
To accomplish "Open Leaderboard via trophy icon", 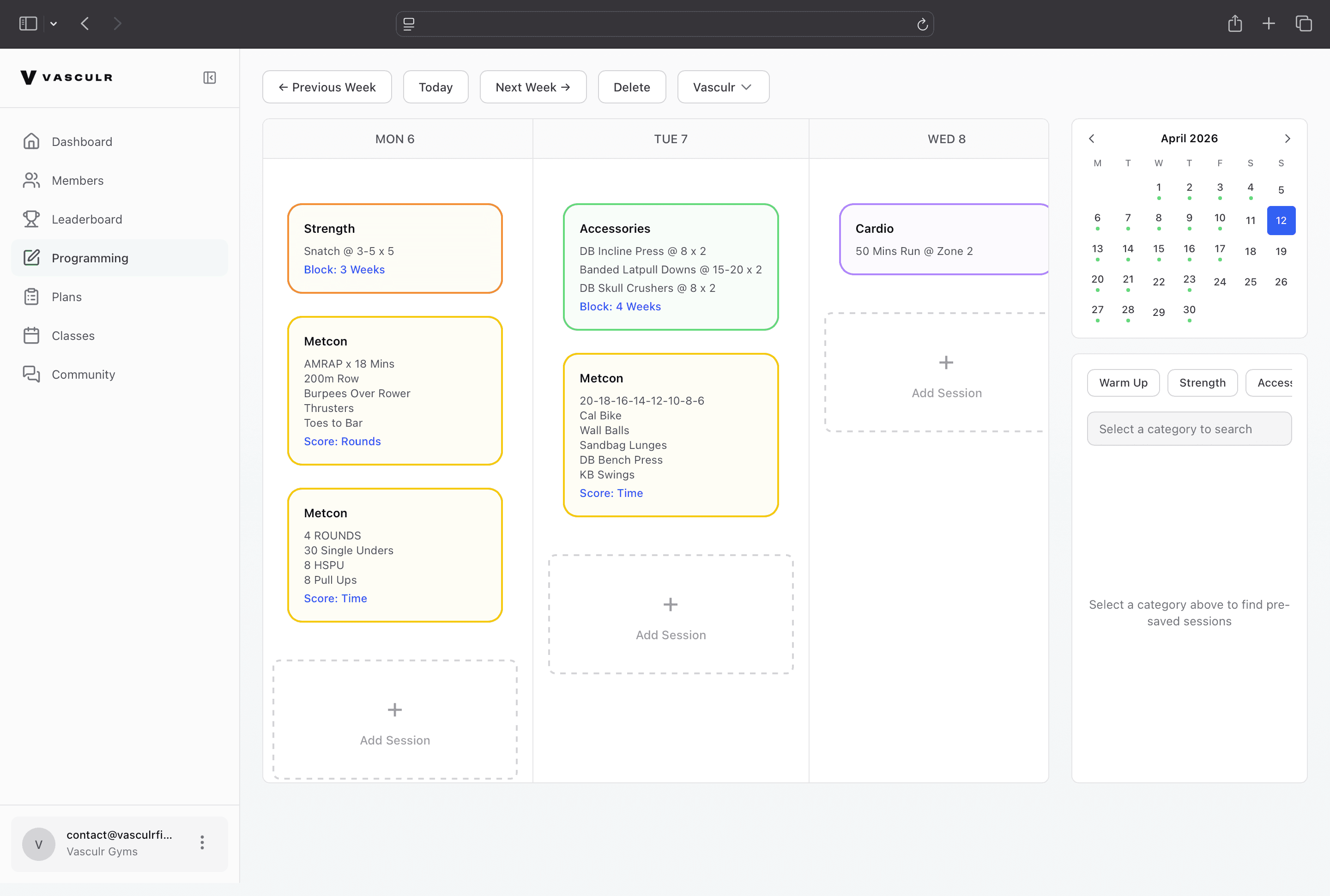I will click(x=31, y=219).
